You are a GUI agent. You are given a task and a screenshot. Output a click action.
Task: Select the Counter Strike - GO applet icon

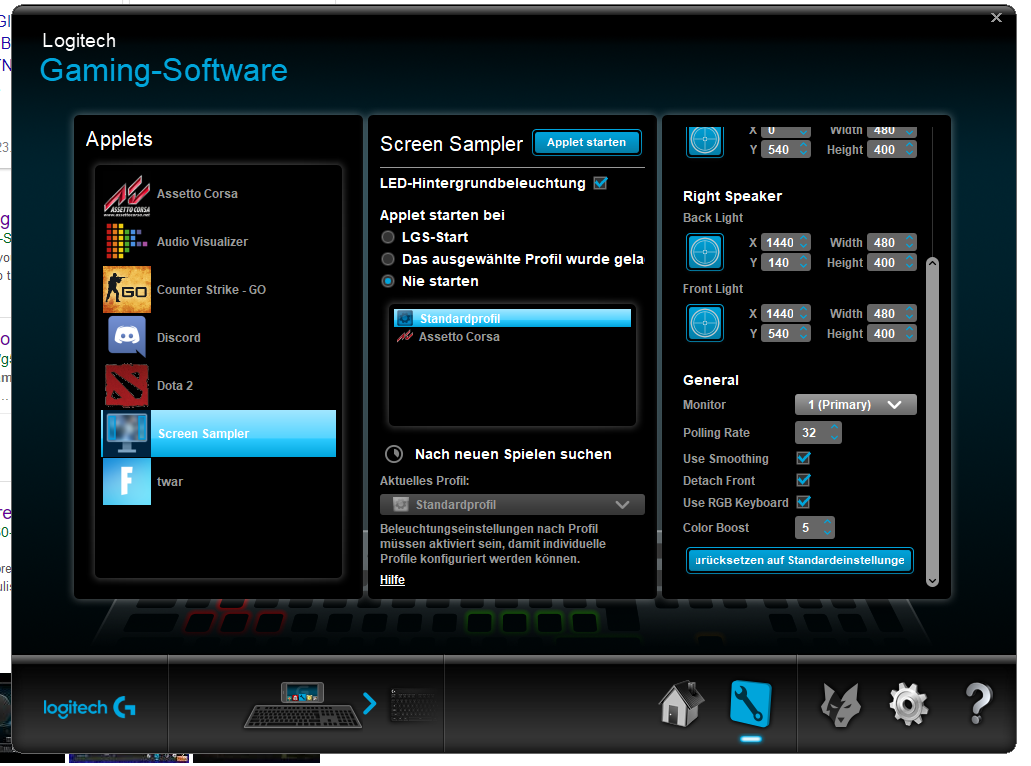coord(127,289)
